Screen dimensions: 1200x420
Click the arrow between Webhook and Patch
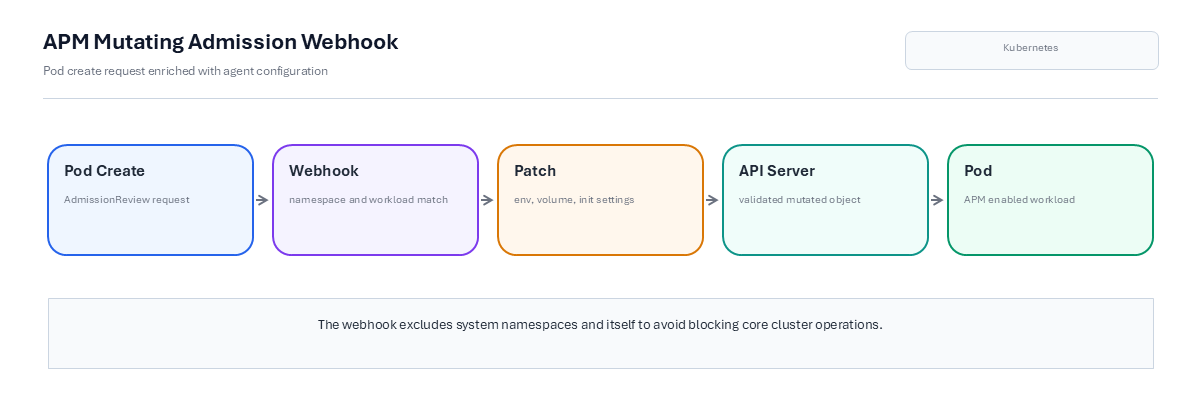(488, 200)
